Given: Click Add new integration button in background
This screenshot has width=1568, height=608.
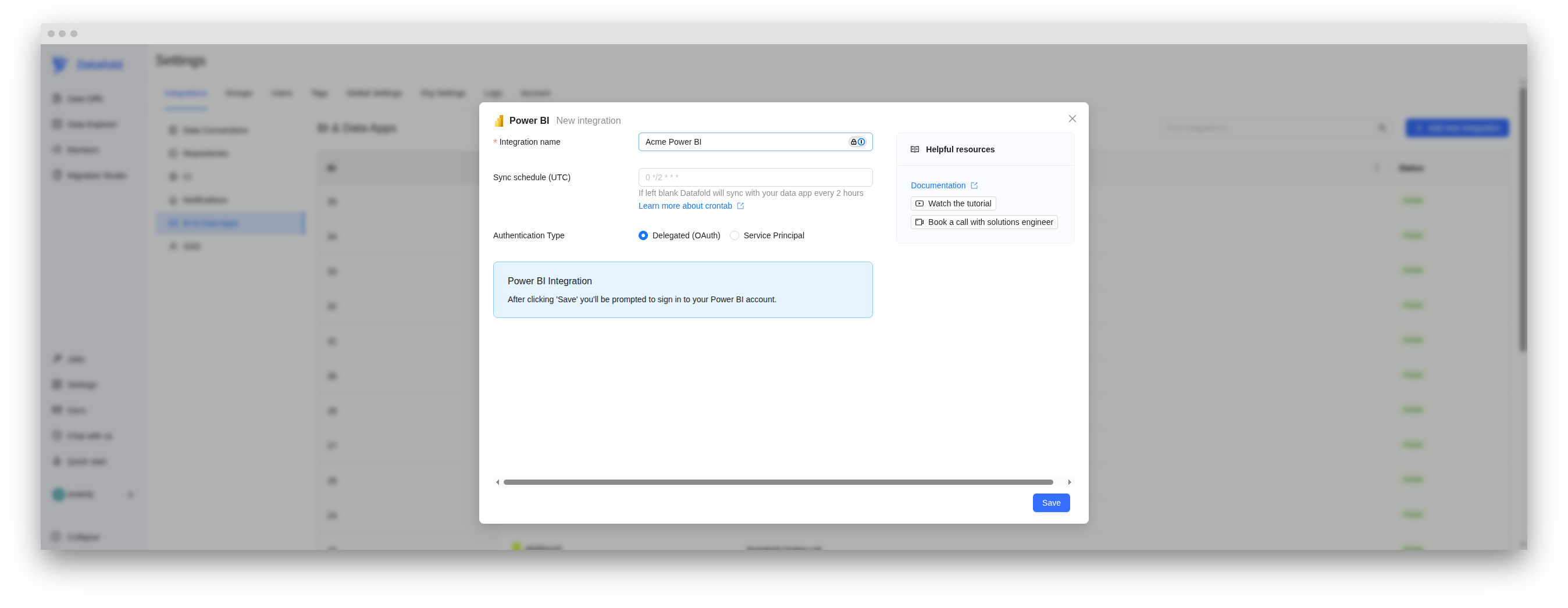Looking at the screenshot, I should 1456,128.
